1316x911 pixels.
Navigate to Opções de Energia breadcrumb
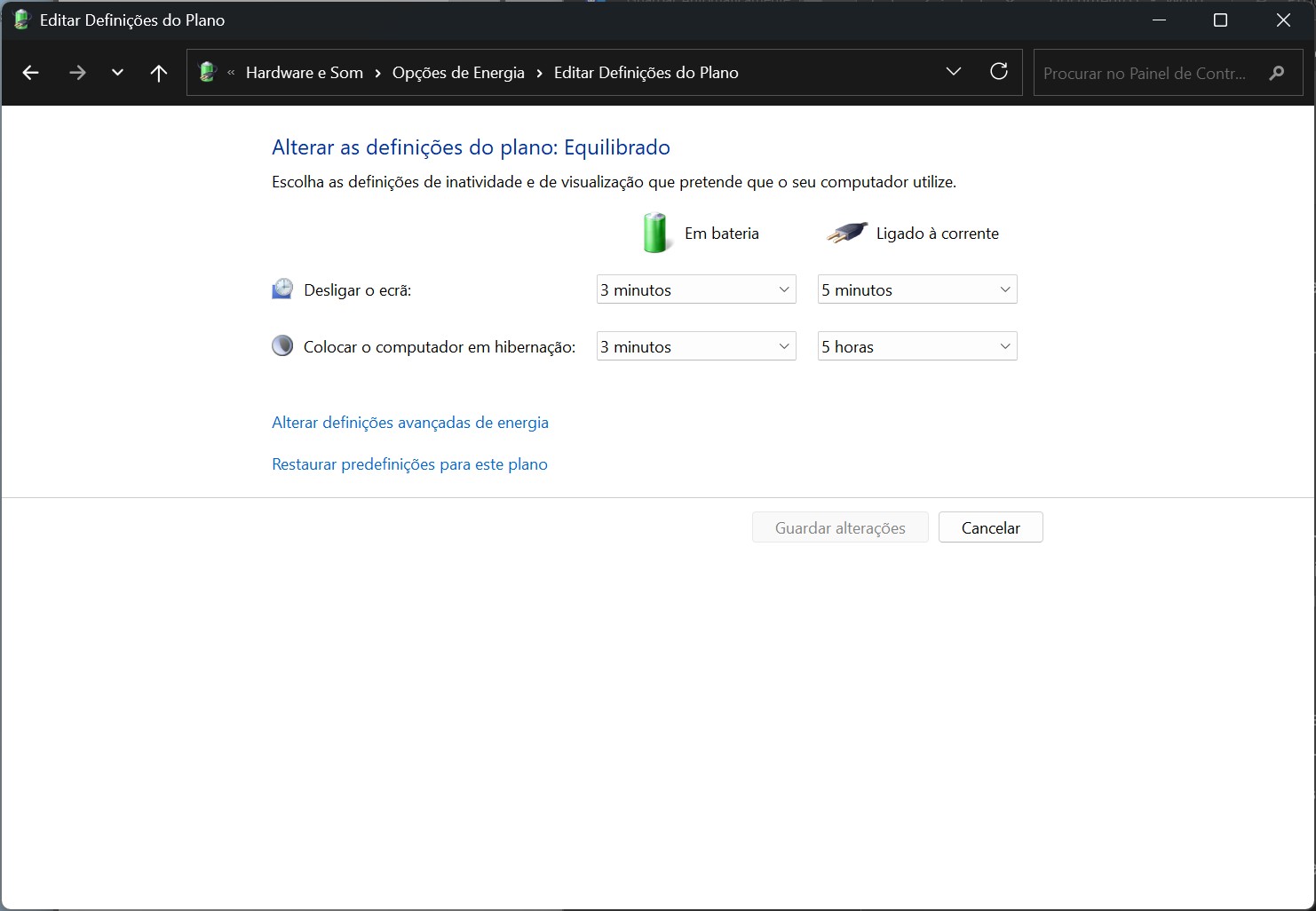pos(458,73)
